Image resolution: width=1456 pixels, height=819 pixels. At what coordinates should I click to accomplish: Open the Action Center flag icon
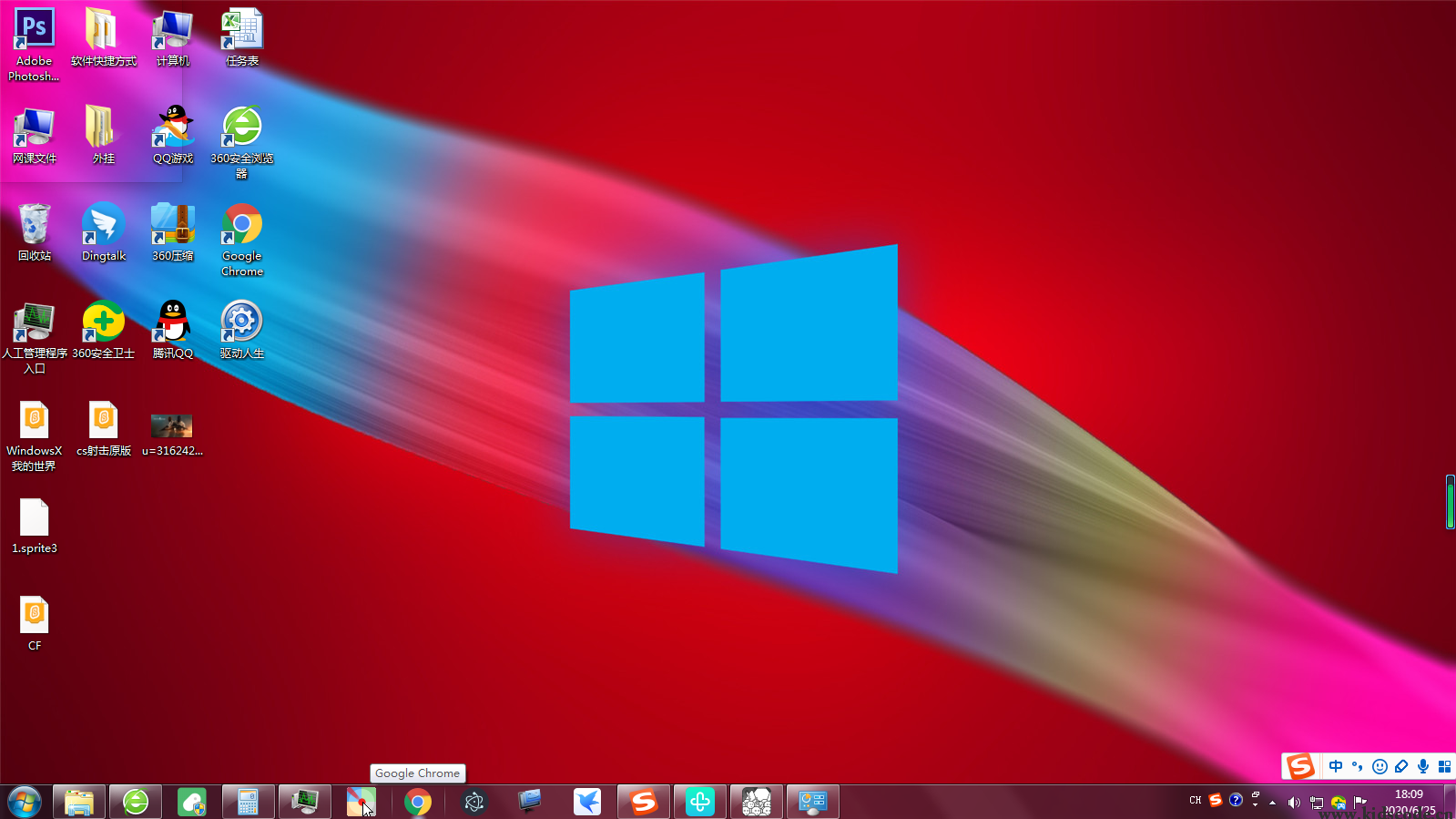(1360, 803)
